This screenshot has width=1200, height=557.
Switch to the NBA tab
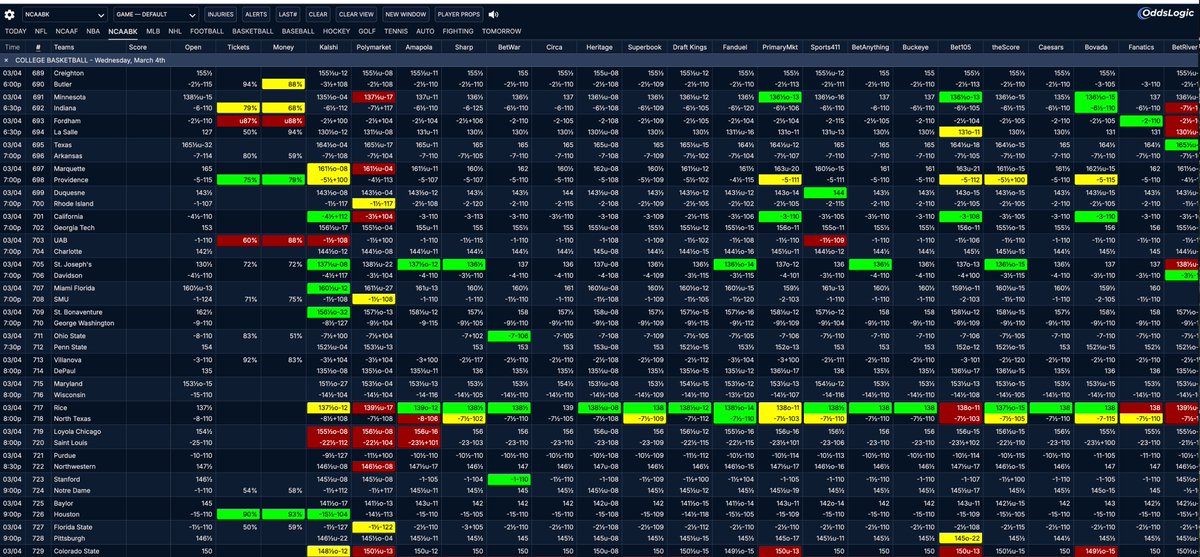pyautogui.click(x=93, y=31)
